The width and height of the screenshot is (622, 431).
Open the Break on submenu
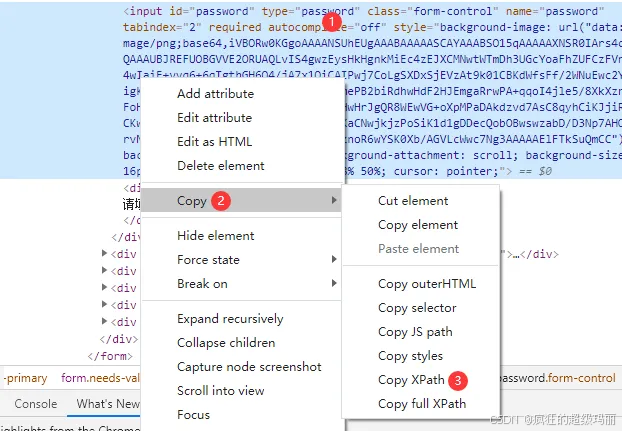[x=241, y=284]
